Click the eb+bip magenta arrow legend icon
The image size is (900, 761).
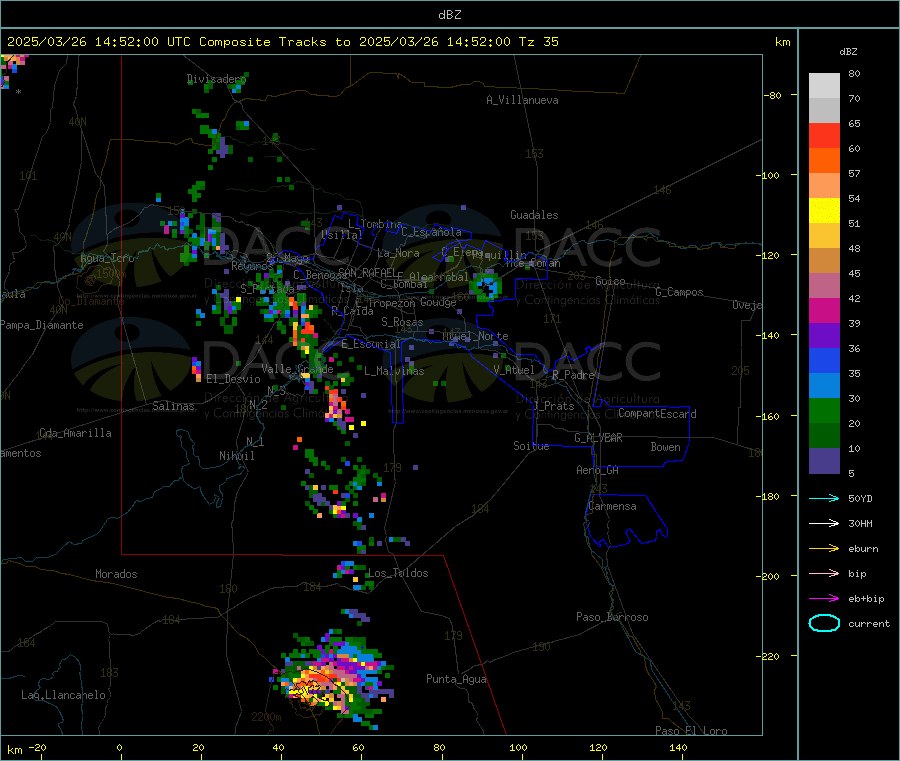tap(824, 599)
